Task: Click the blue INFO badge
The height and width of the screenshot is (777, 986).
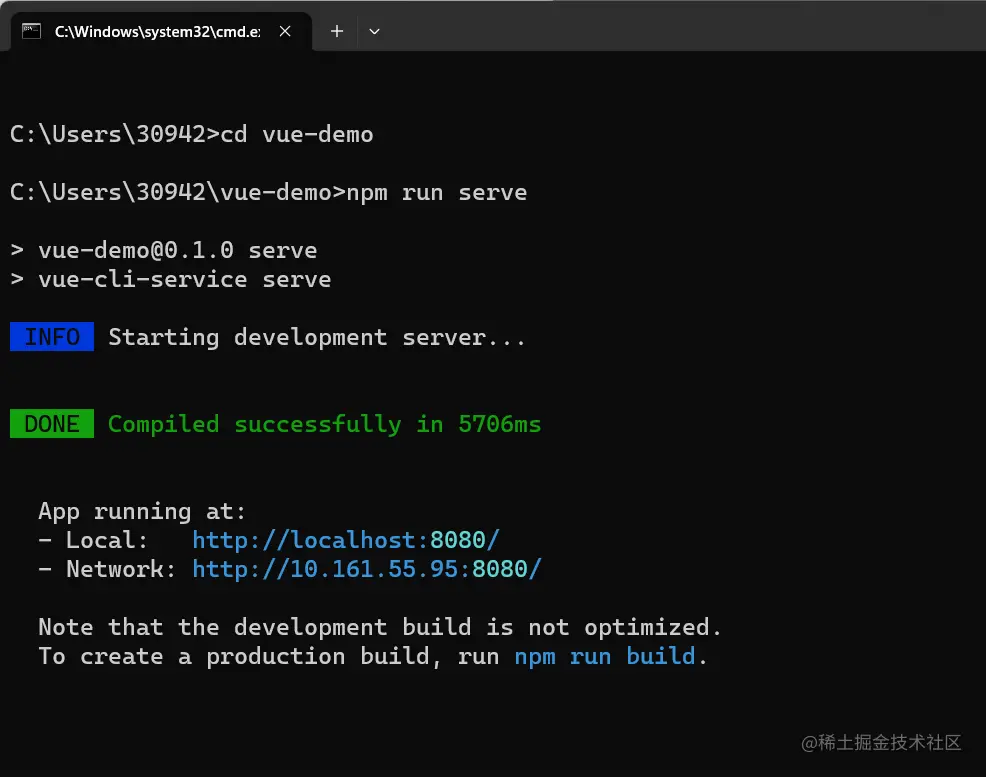Action: (52, 337)
